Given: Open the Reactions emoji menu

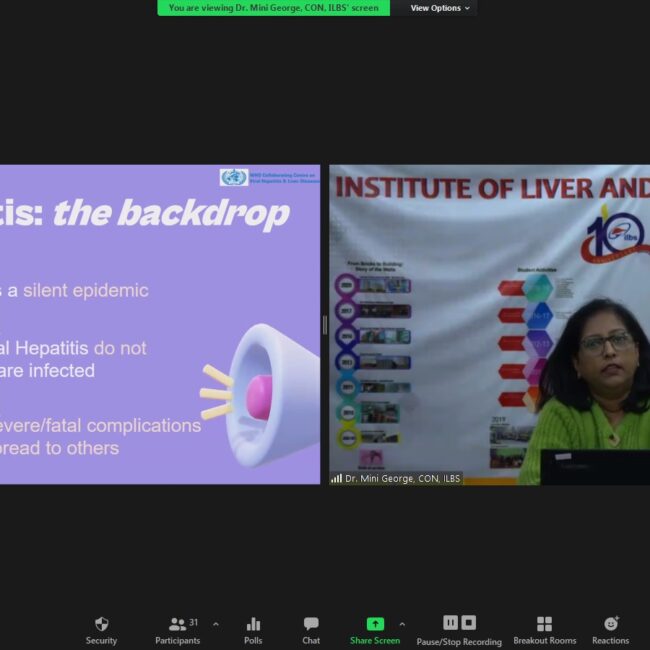Looking at the screenshot, I should pyautogui.click(x=610, y=624).
